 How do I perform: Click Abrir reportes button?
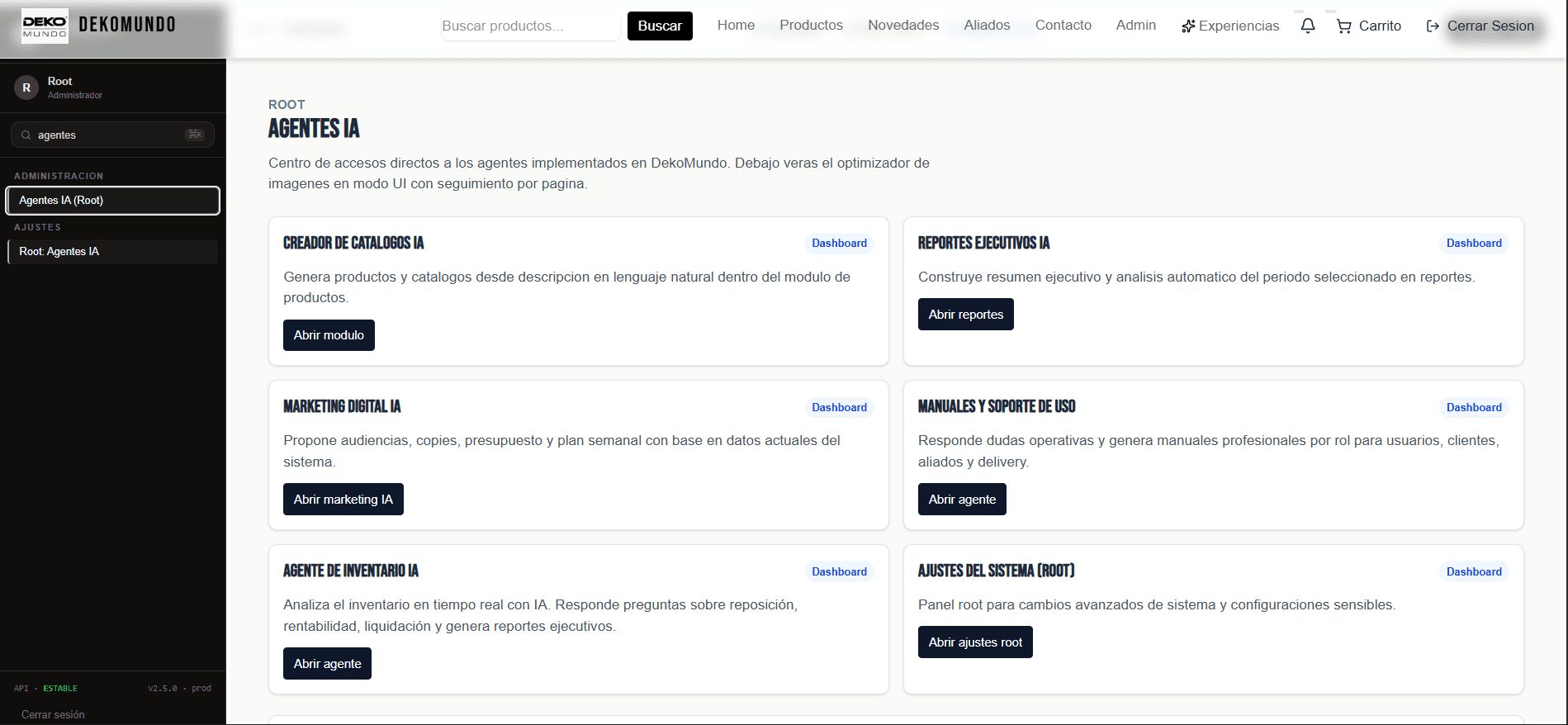click(965, 315)
